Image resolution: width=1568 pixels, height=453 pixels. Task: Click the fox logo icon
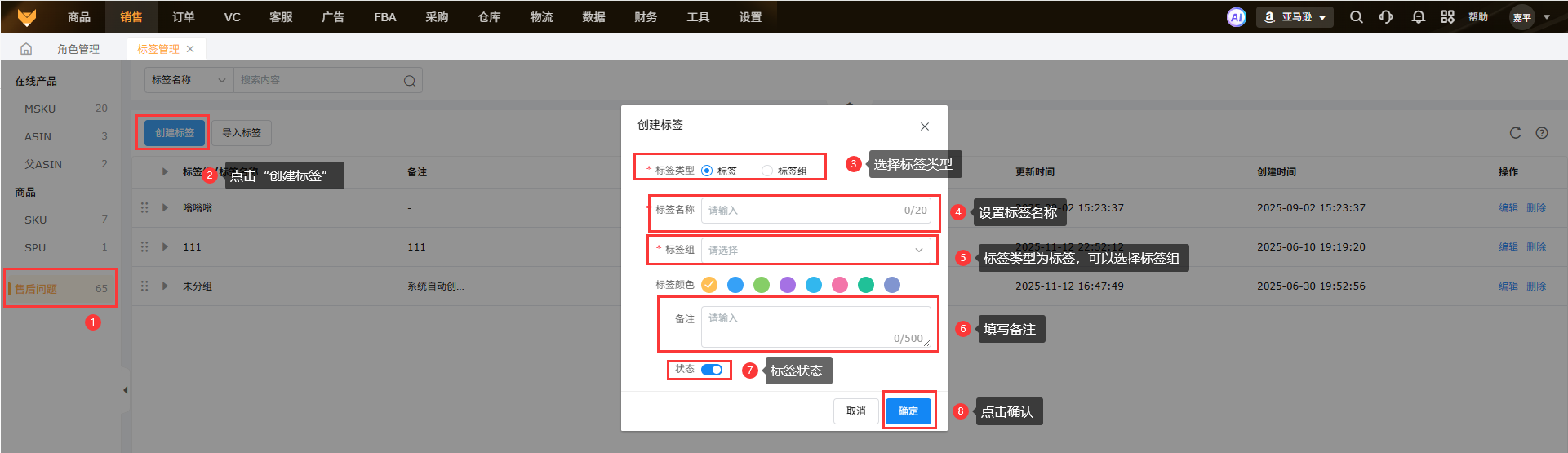27,17
